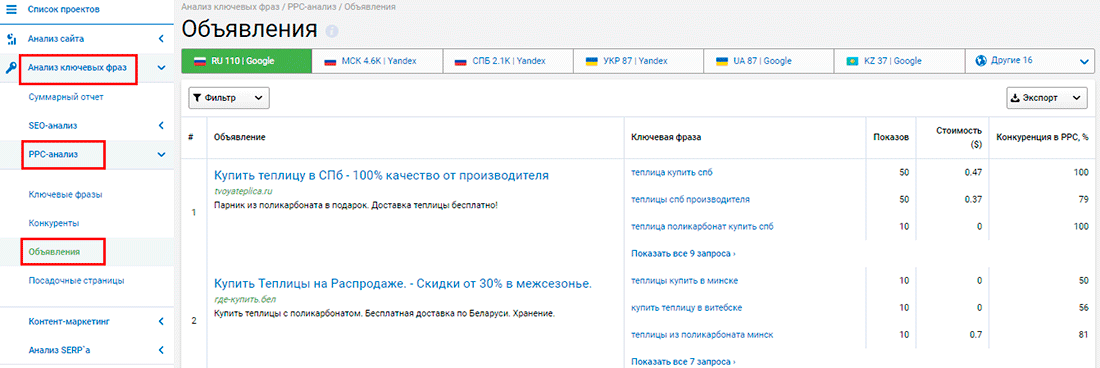Open keyword теплицы из поликарбоната минск
The image size is (1100, 368).
click(x=702, y=335)
